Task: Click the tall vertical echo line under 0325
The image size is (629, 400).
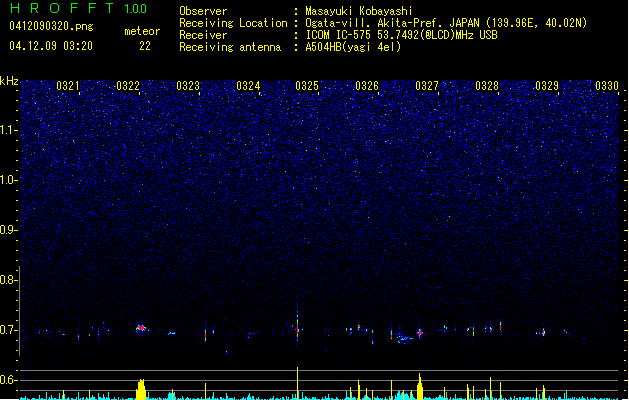Action: click(297, 323)
